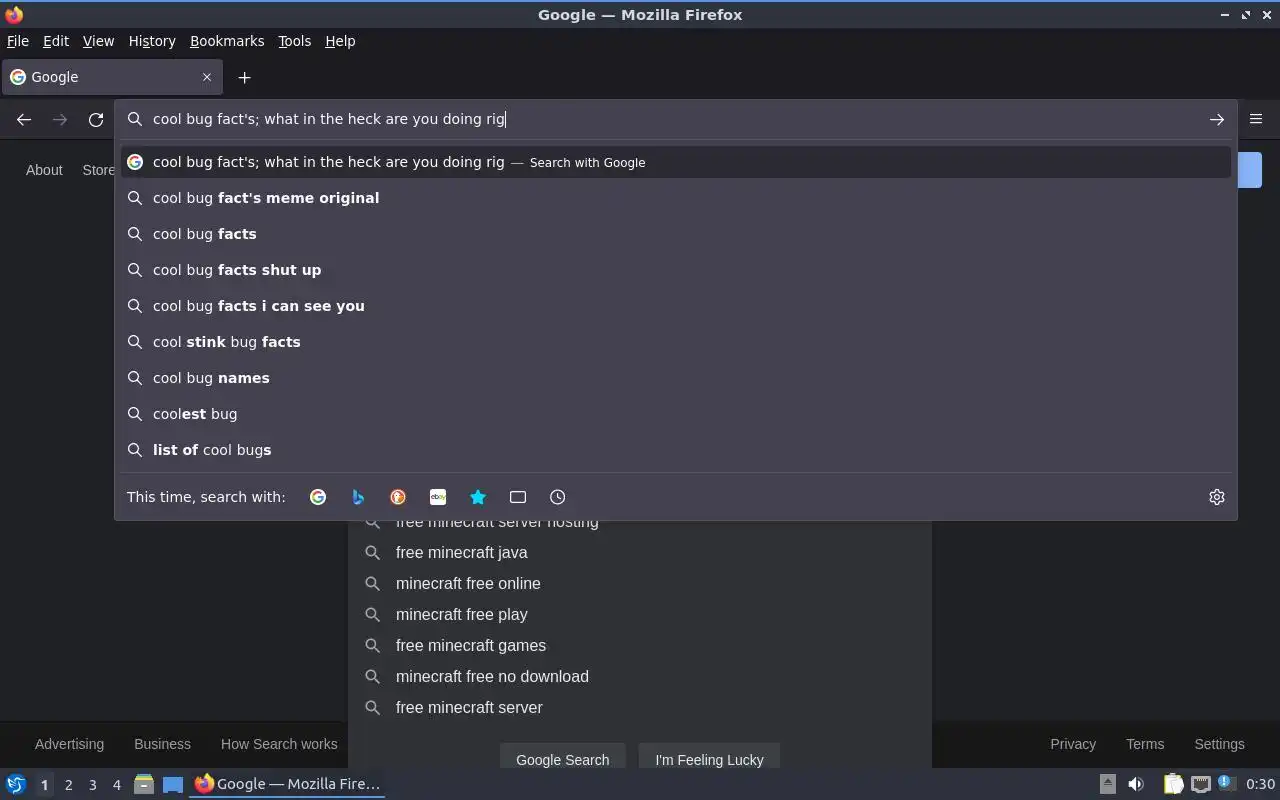This screenshot has height=800, width=1280.
Task: Close the Google tab
Action: (207, 77)
